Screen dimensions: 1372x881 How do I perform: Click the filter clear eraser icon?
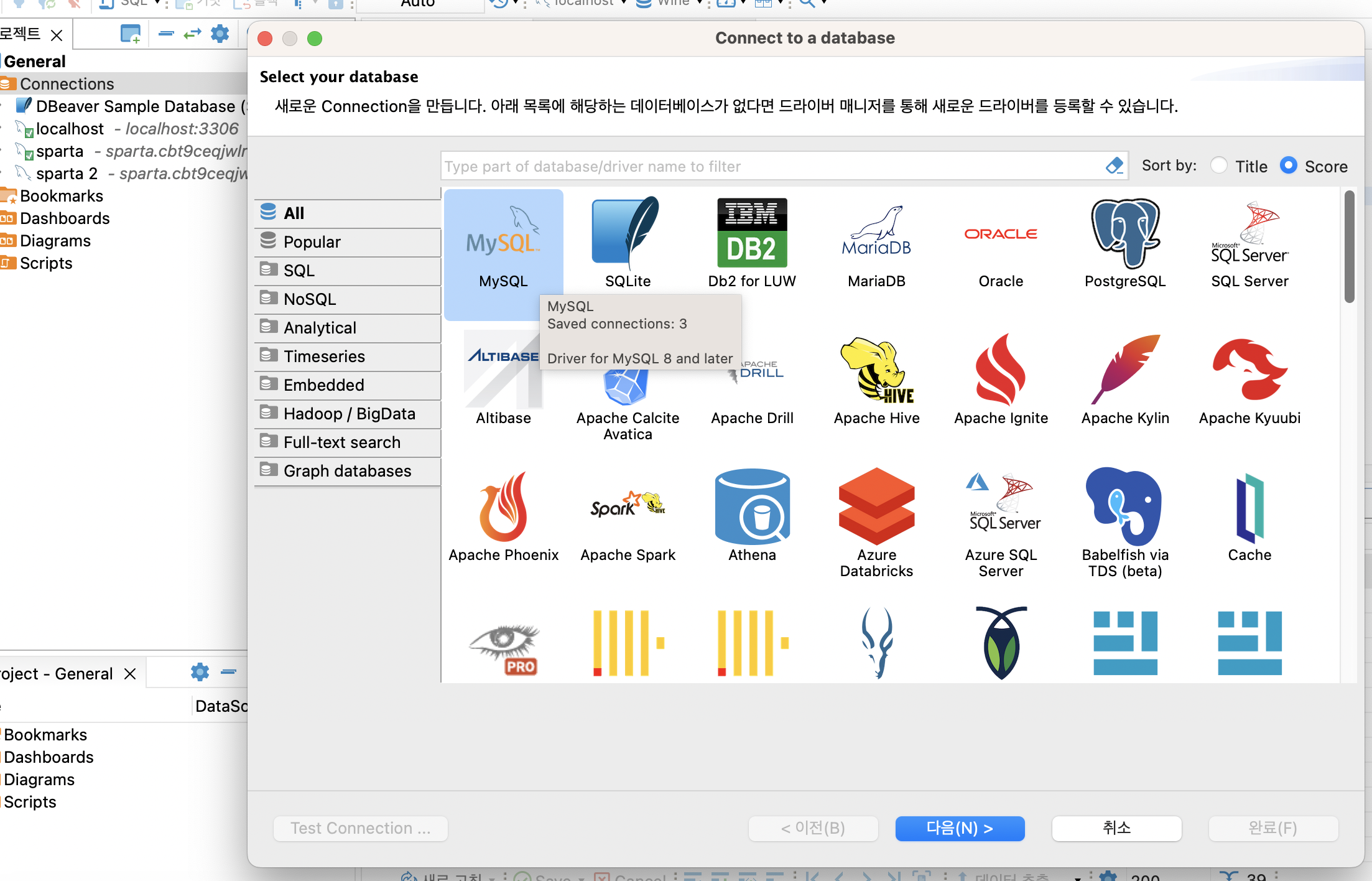[x=1115, y=165]
